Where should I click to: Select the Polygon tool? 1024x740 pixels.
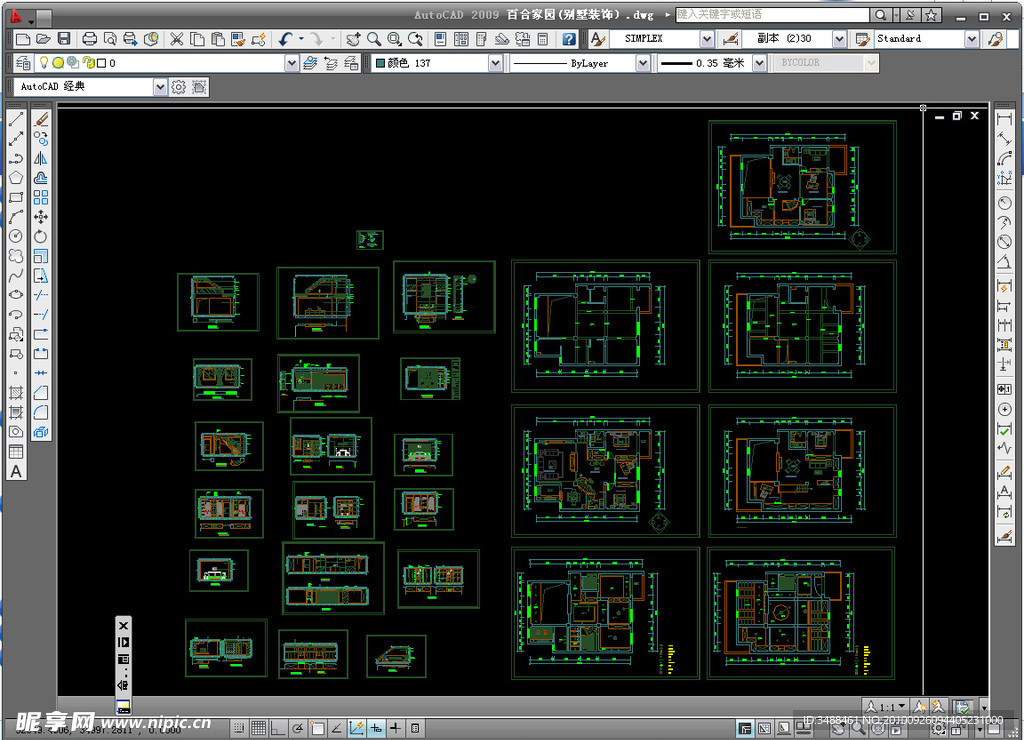pos(17,178)
